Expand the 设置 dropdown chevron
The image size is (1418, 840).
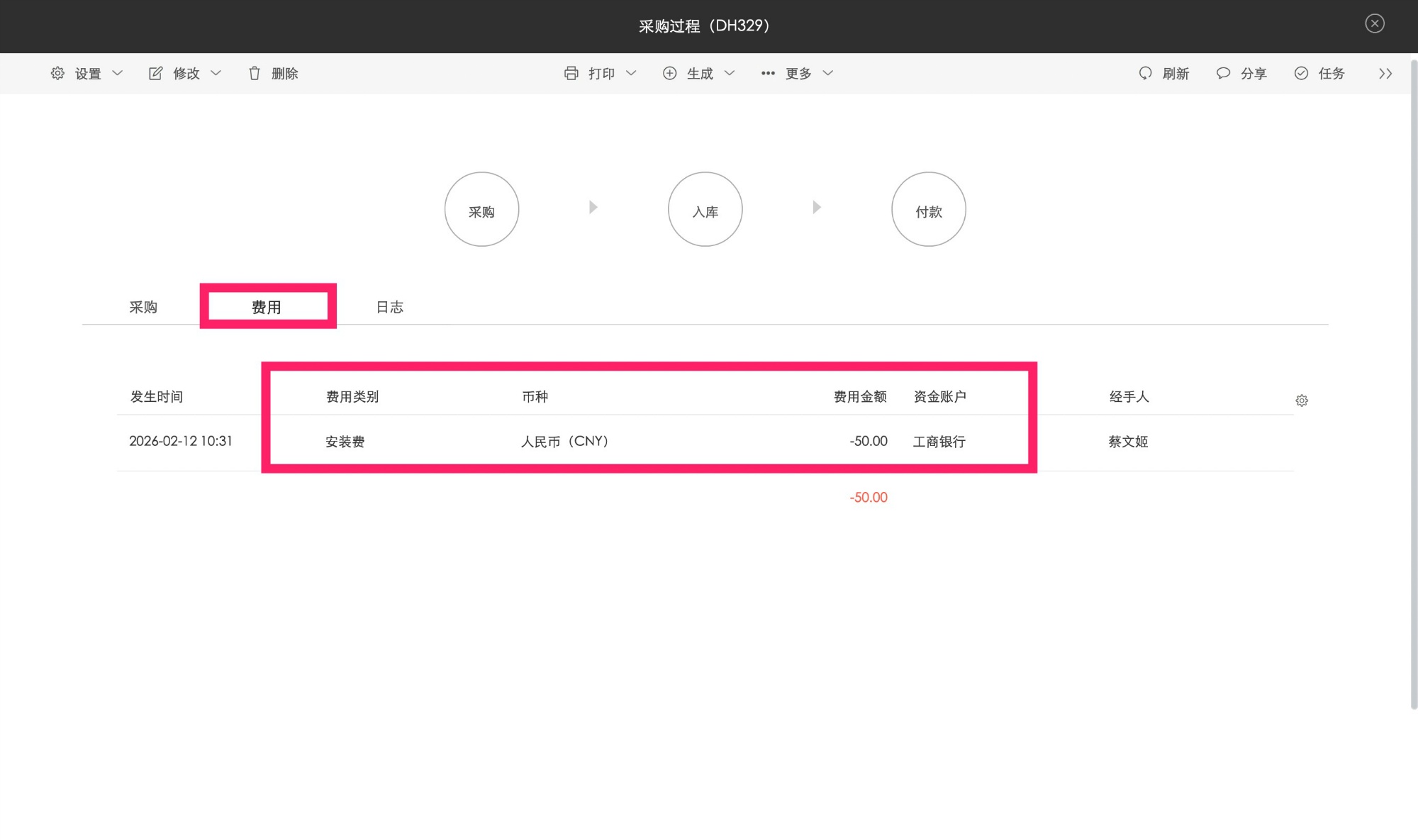(x=118, y=73)
